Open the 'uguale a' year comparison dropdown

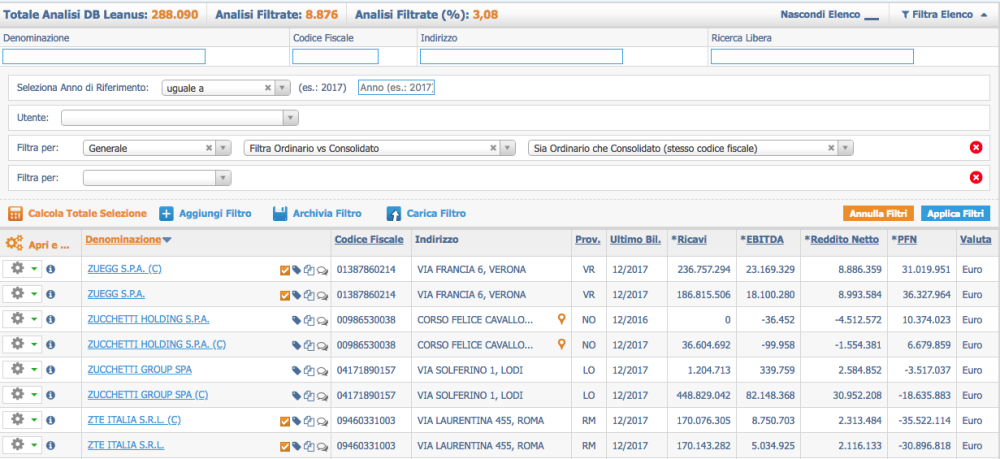(x=283, y=88)
